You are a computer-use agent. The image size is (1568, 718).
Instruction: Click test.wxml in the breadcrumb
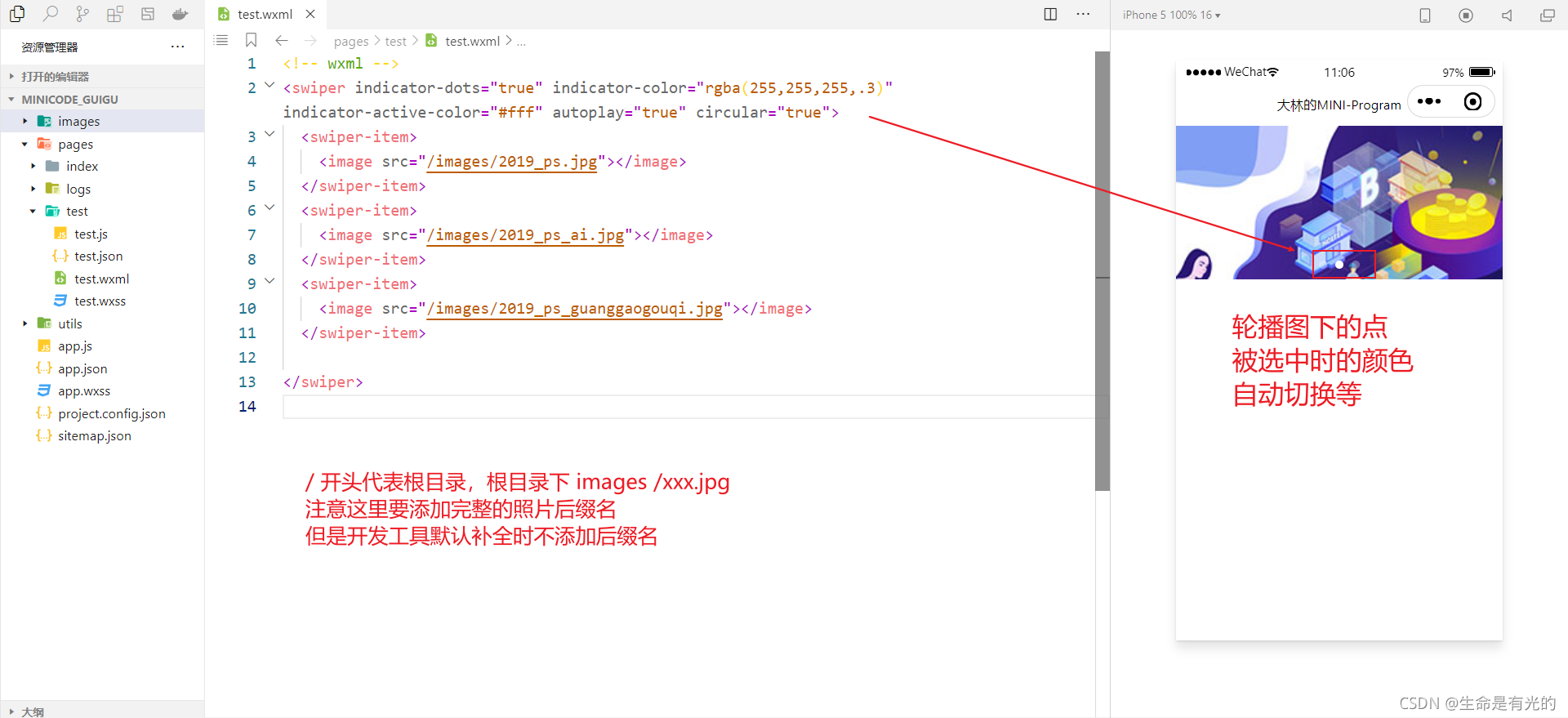coord(472,41)
